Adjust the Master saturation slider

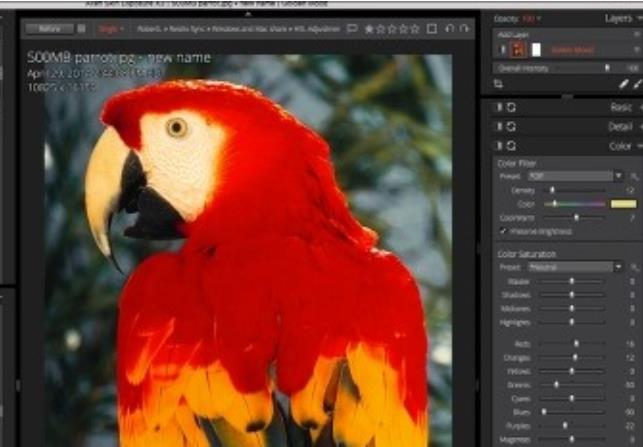point(572,281)
